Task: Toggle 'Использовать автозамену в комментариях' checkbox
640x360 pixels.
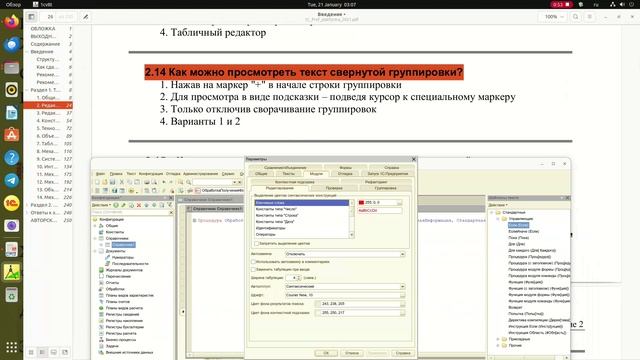Action: coord(253,262)
